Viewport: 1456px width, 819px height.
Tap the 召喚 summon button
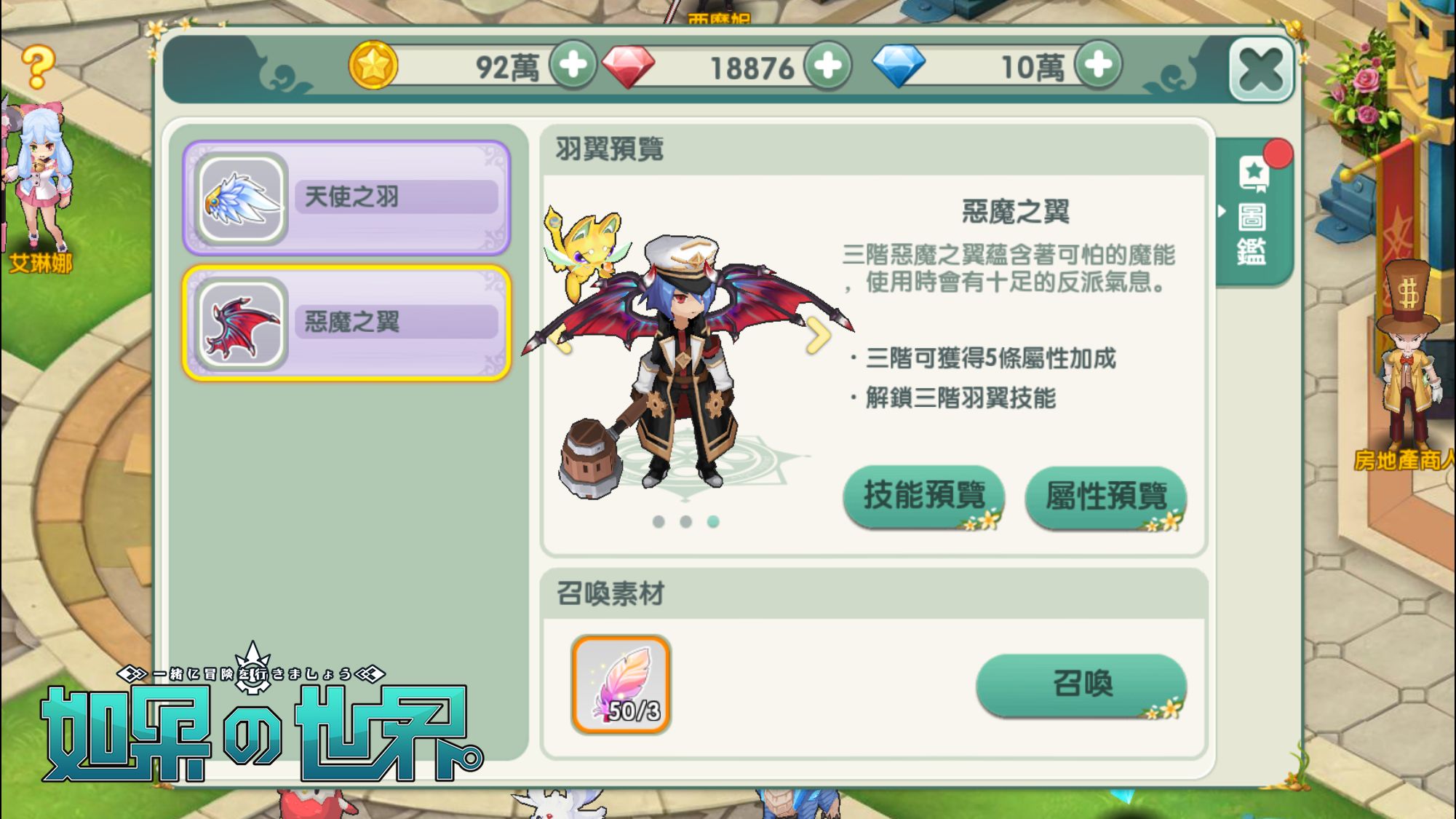click(1081, 685)
